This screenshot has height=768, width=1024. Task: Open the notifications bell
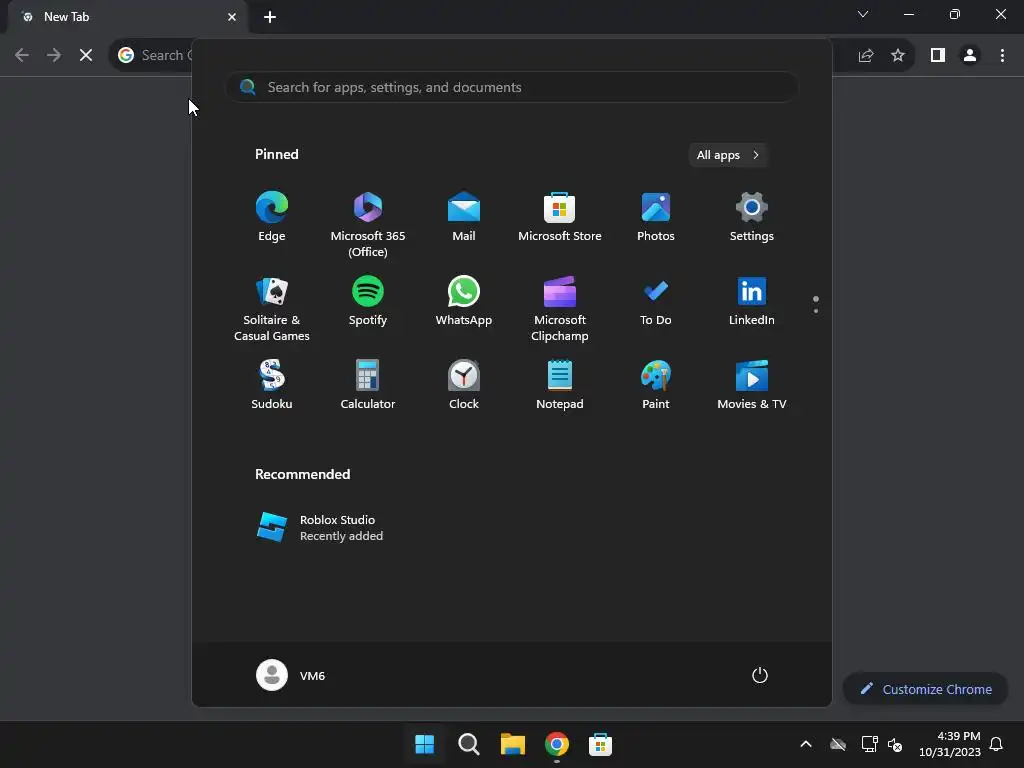point(997,744)
